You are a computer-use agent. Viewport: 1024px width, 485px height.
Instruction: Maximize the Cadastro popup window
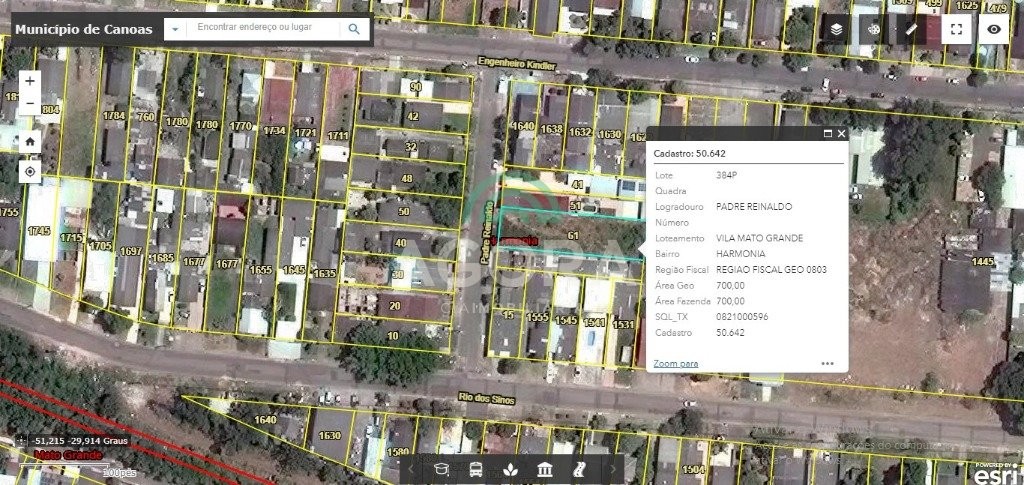point(828,133)
